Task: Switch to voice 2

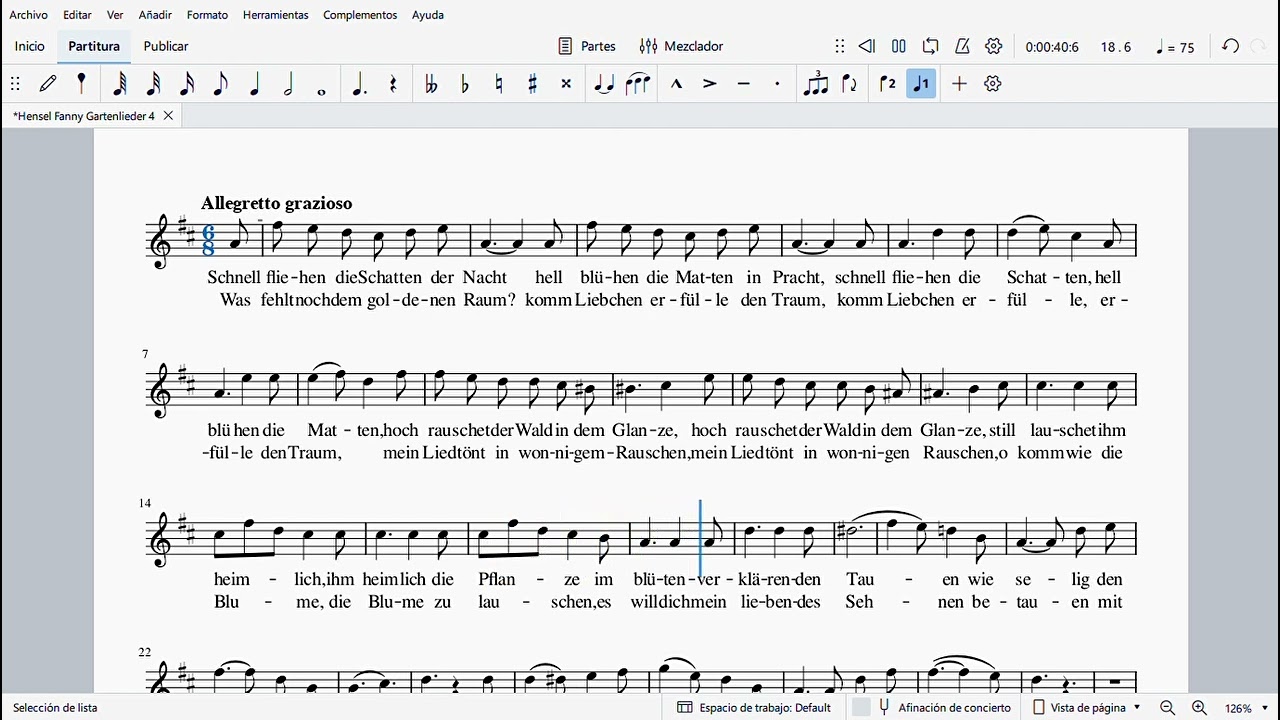Action: pyautogui.click(x=887, y=84)
